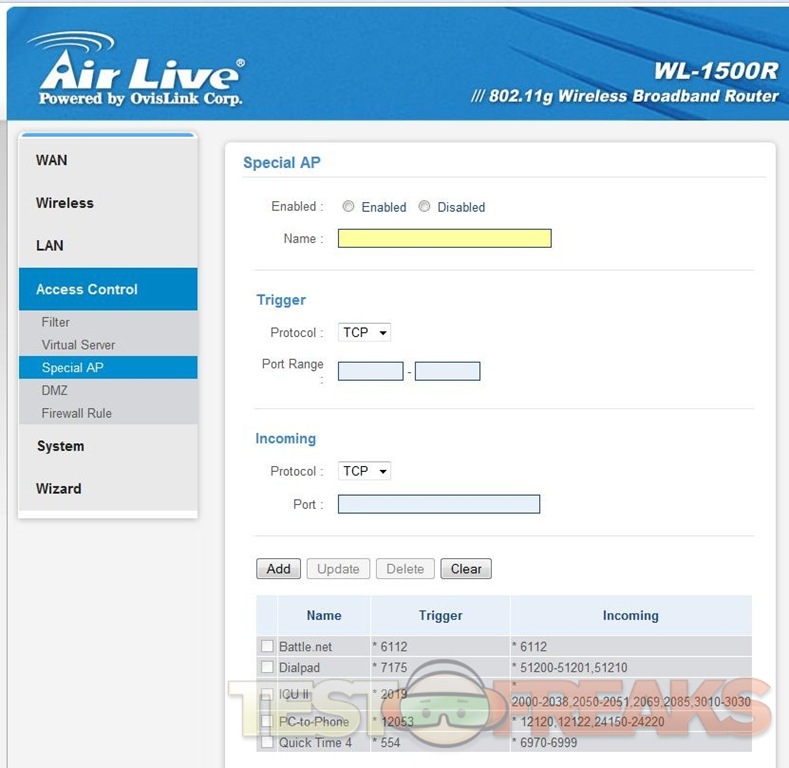Go to Wireless settings menu
Screen dimensions: 789x768
(65, 203)
